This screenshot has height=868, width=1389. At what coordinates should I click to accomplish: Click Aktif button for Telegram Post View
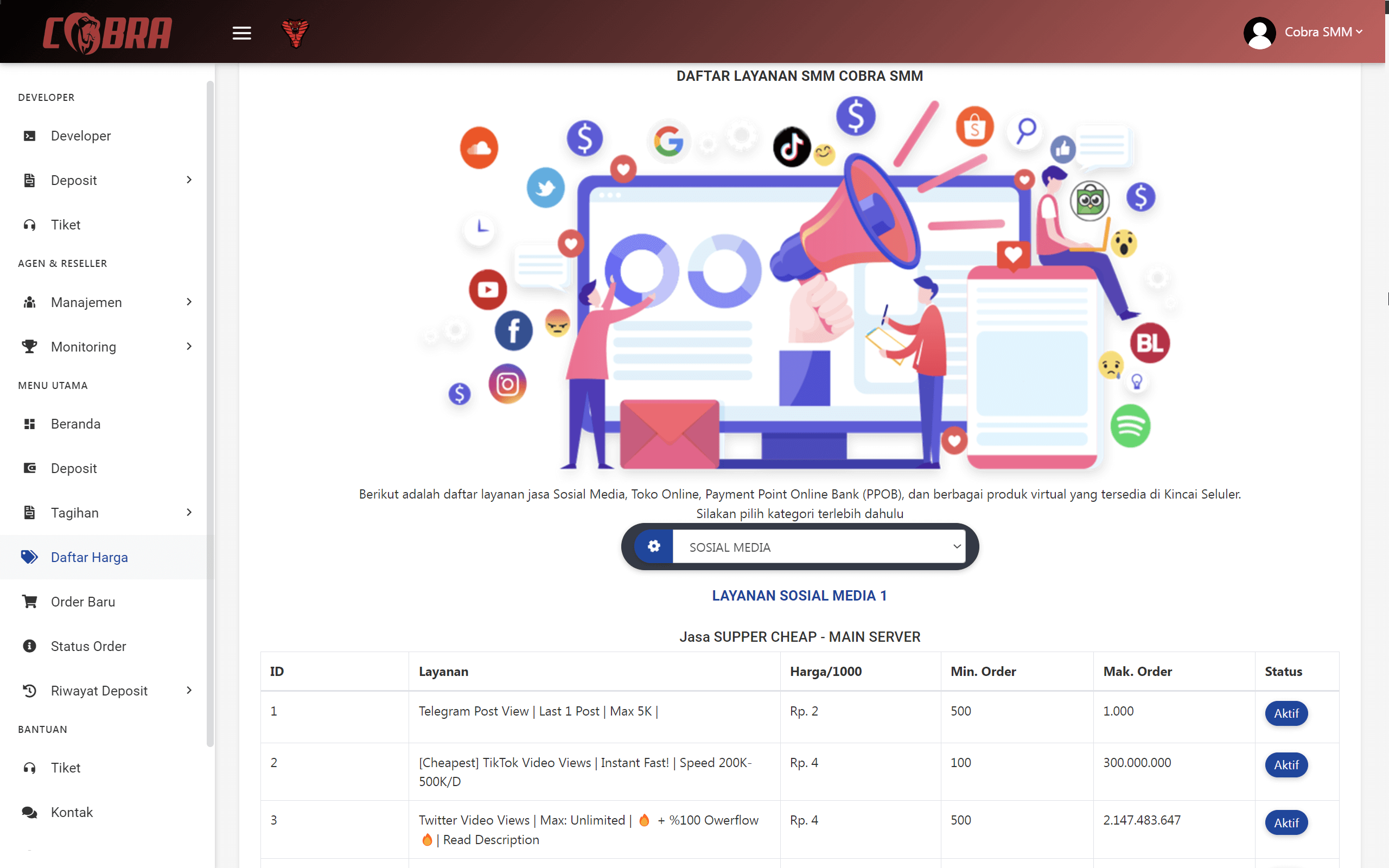point(1286,713)
